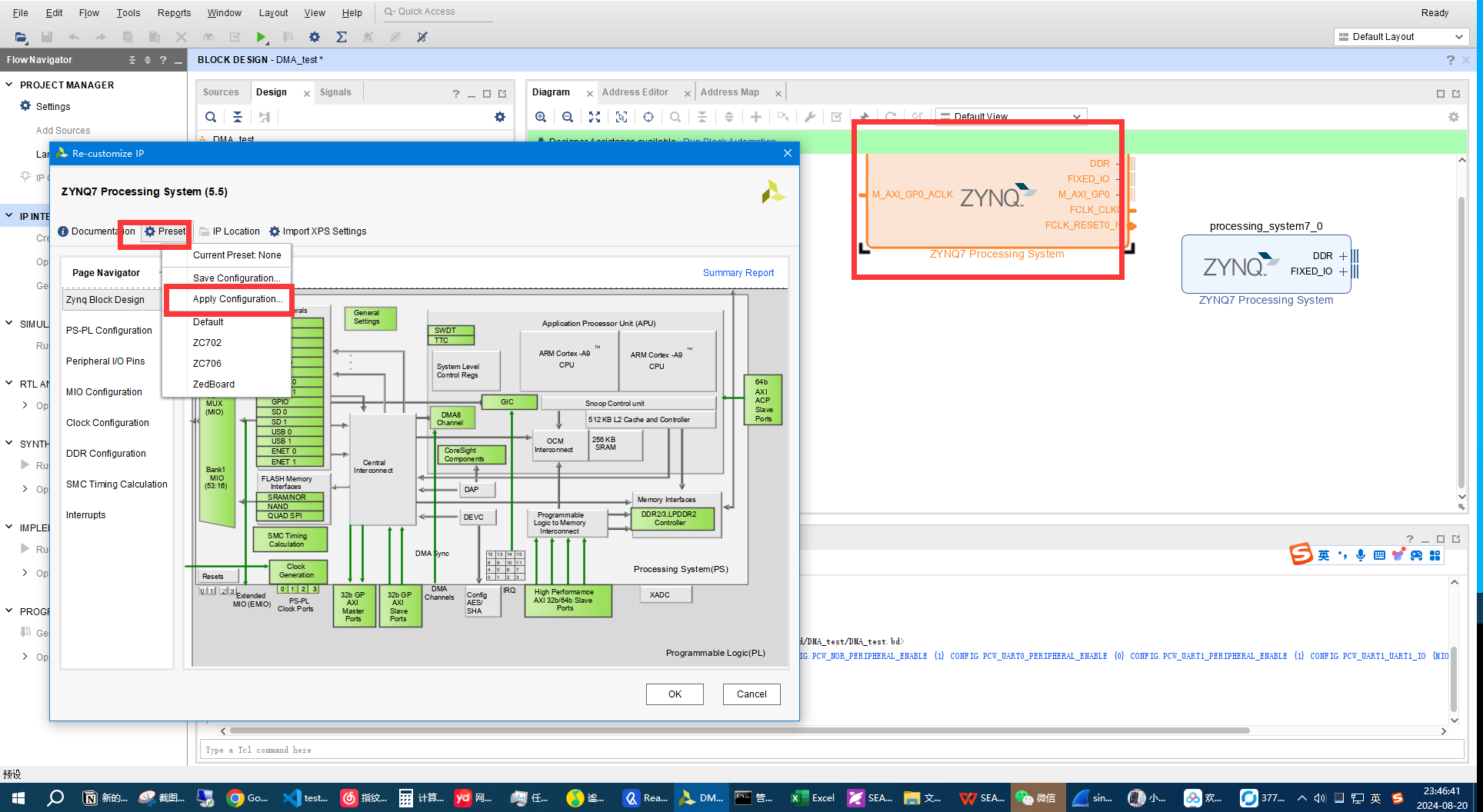Switch to Signals tab

point(335,92)
